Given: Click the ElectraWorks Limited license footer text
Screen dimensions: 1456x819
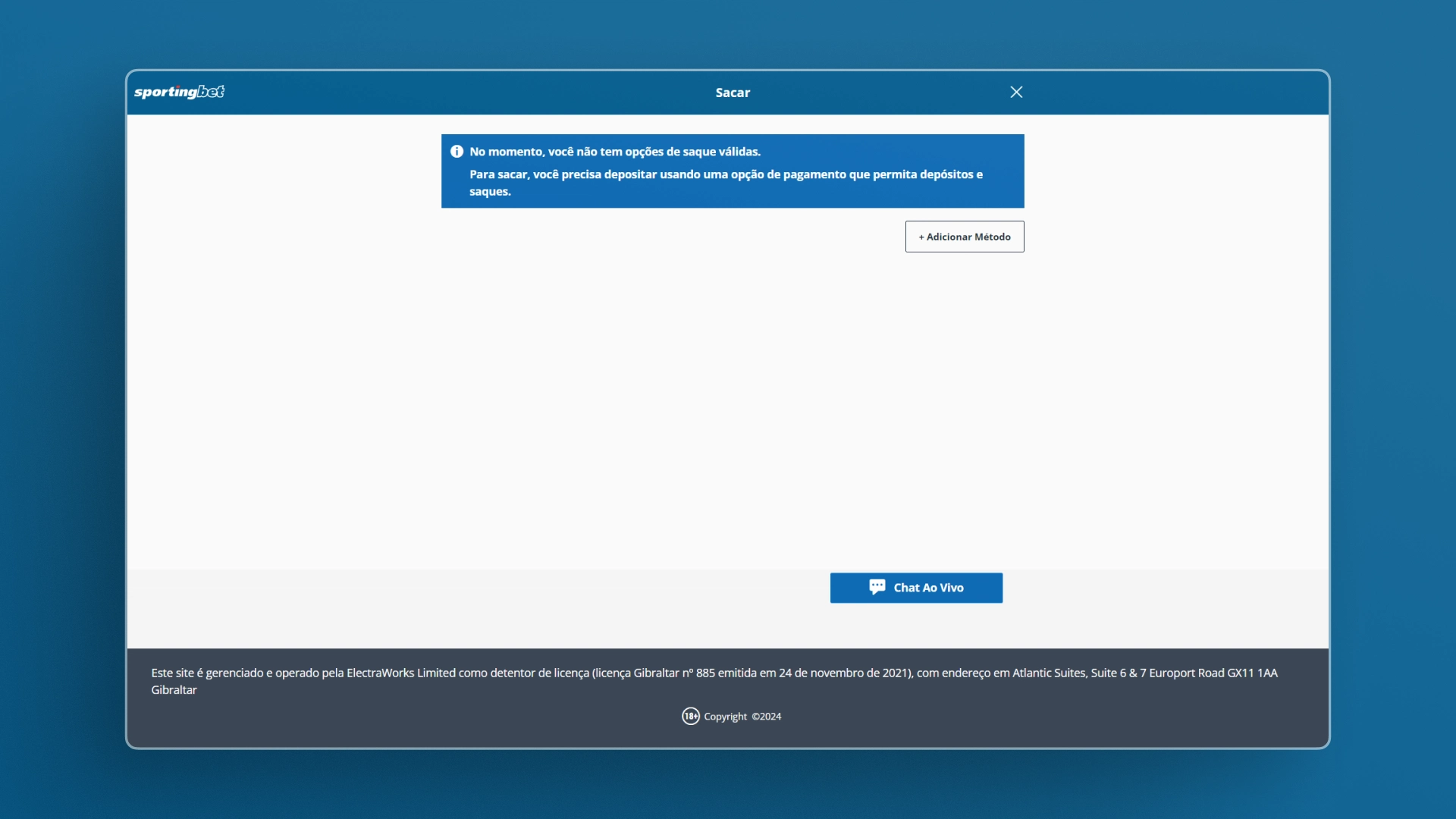Looking at the screenshot, I should pos(714,681).
